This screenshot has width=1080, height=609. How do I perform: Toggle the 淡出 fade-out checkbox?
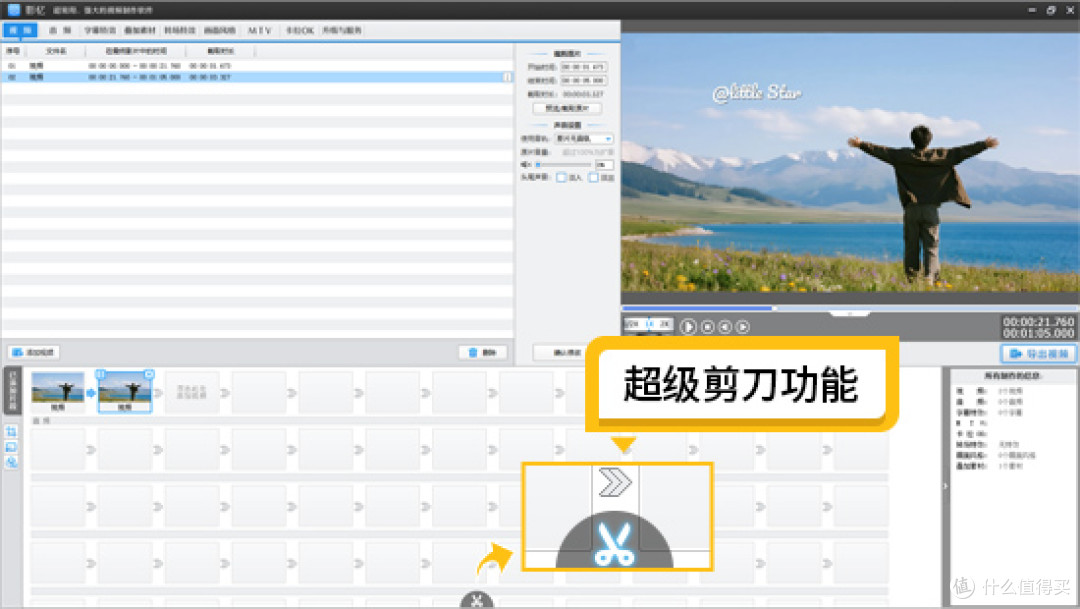click(x=593, y=178)
